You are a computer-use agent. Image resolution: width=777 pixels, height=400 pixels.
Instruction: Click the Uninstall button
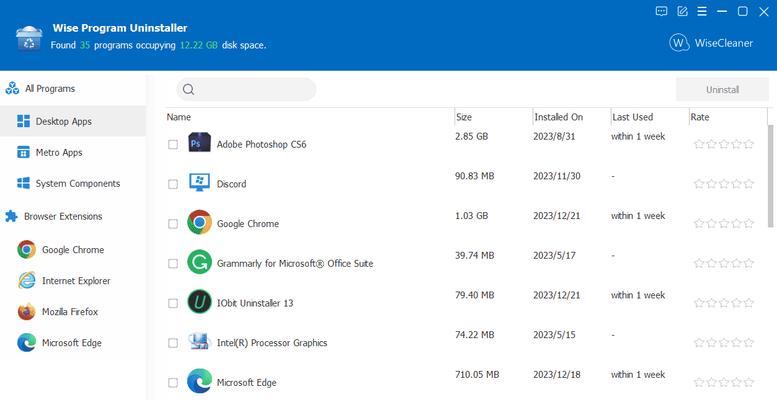pyautogui.click(x=722, y=90)
